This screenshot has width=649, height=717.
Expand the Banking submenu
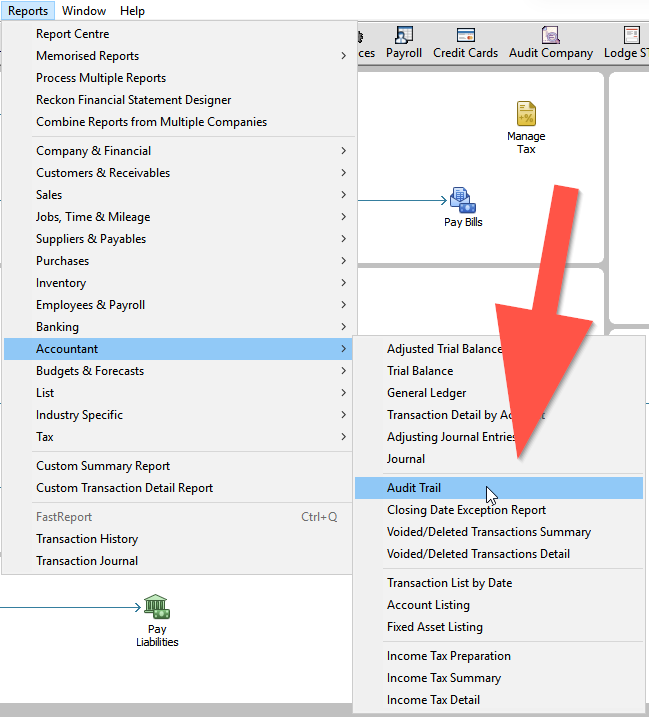pos(178,326)
